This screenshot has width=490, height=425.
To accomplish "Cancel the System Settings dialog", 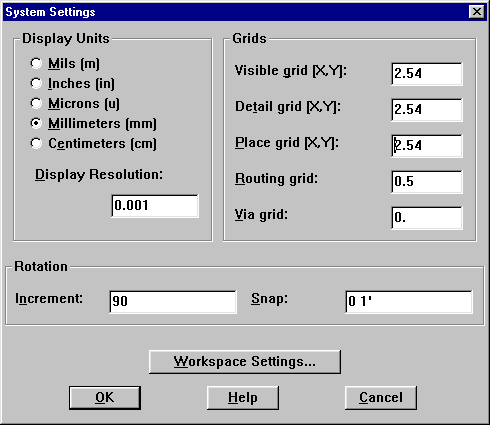I will pos(381,398).
